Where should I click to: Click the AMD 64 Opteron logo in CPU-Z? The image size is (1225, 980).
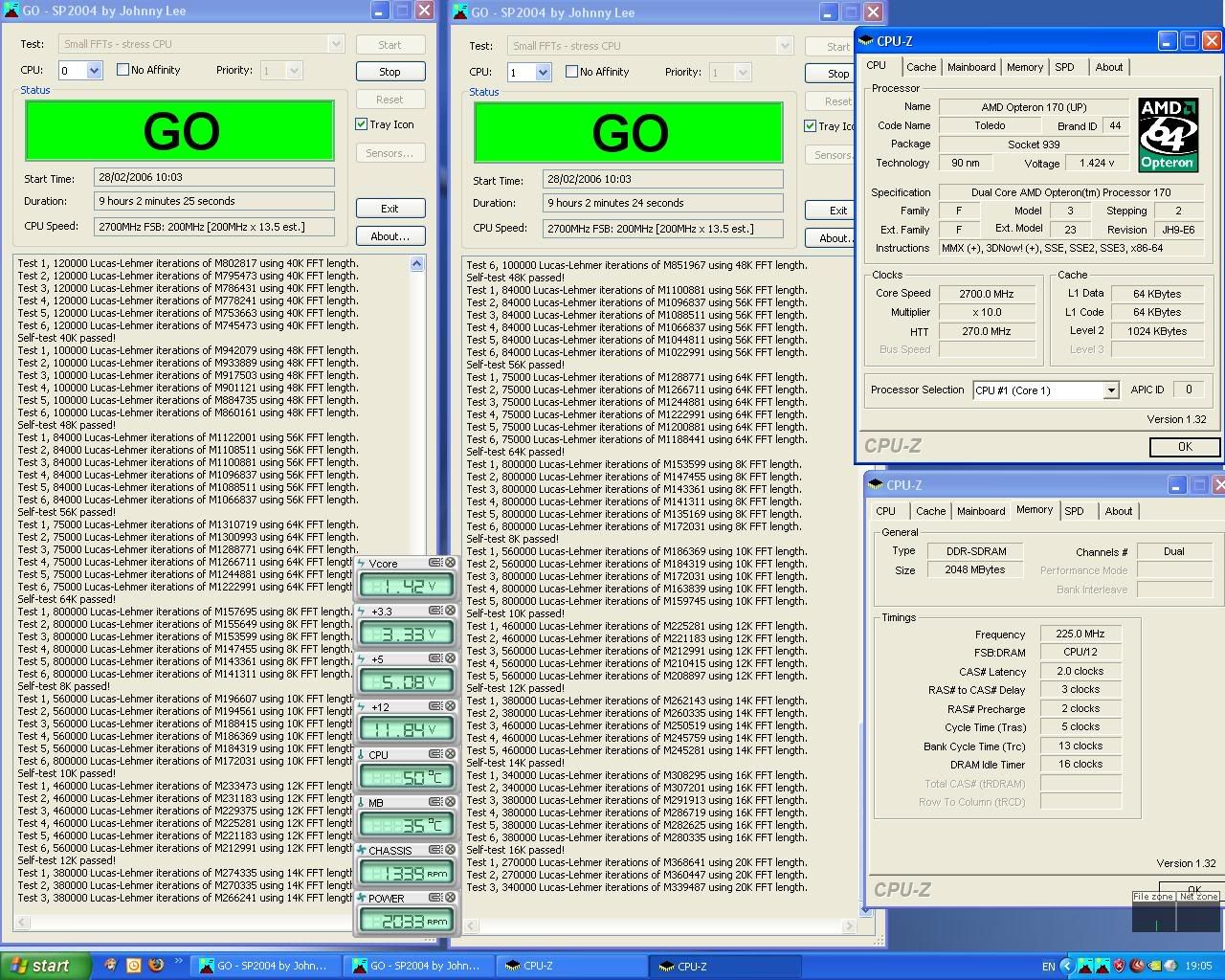[1168, 134]
